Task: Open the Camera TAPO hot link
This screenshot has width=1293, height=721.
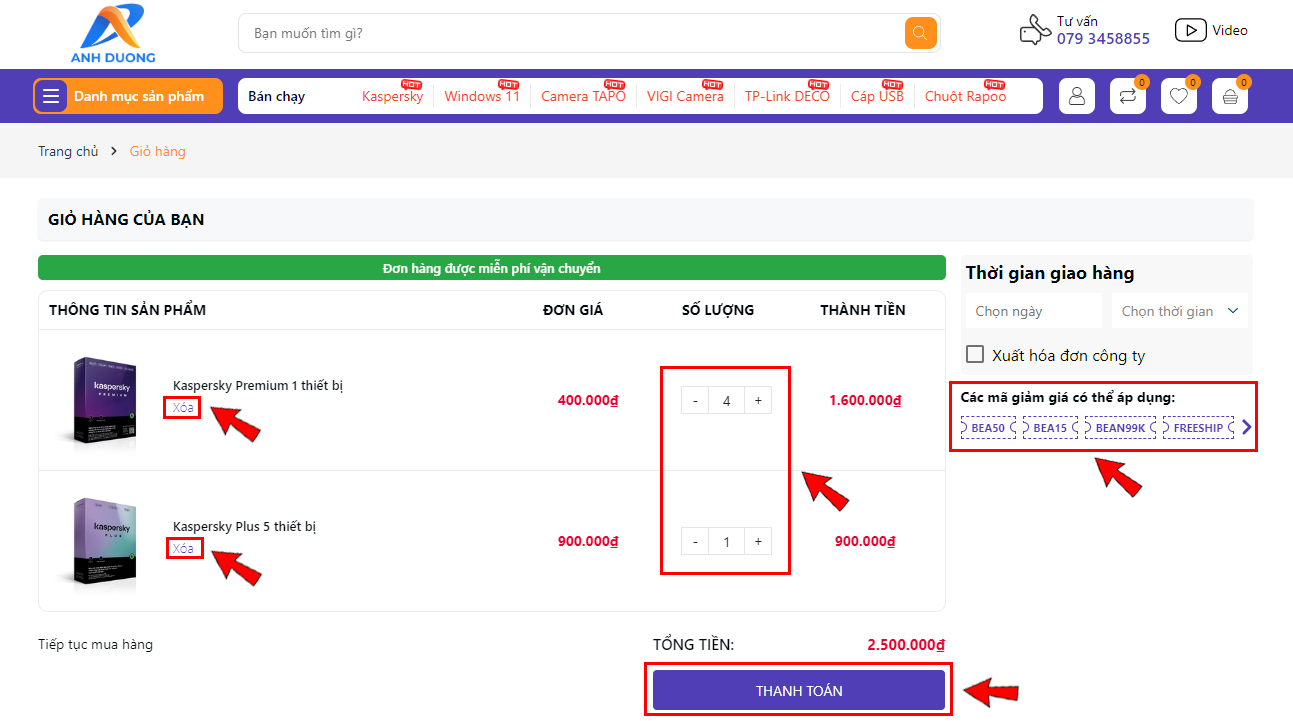Action: point(583,96)
